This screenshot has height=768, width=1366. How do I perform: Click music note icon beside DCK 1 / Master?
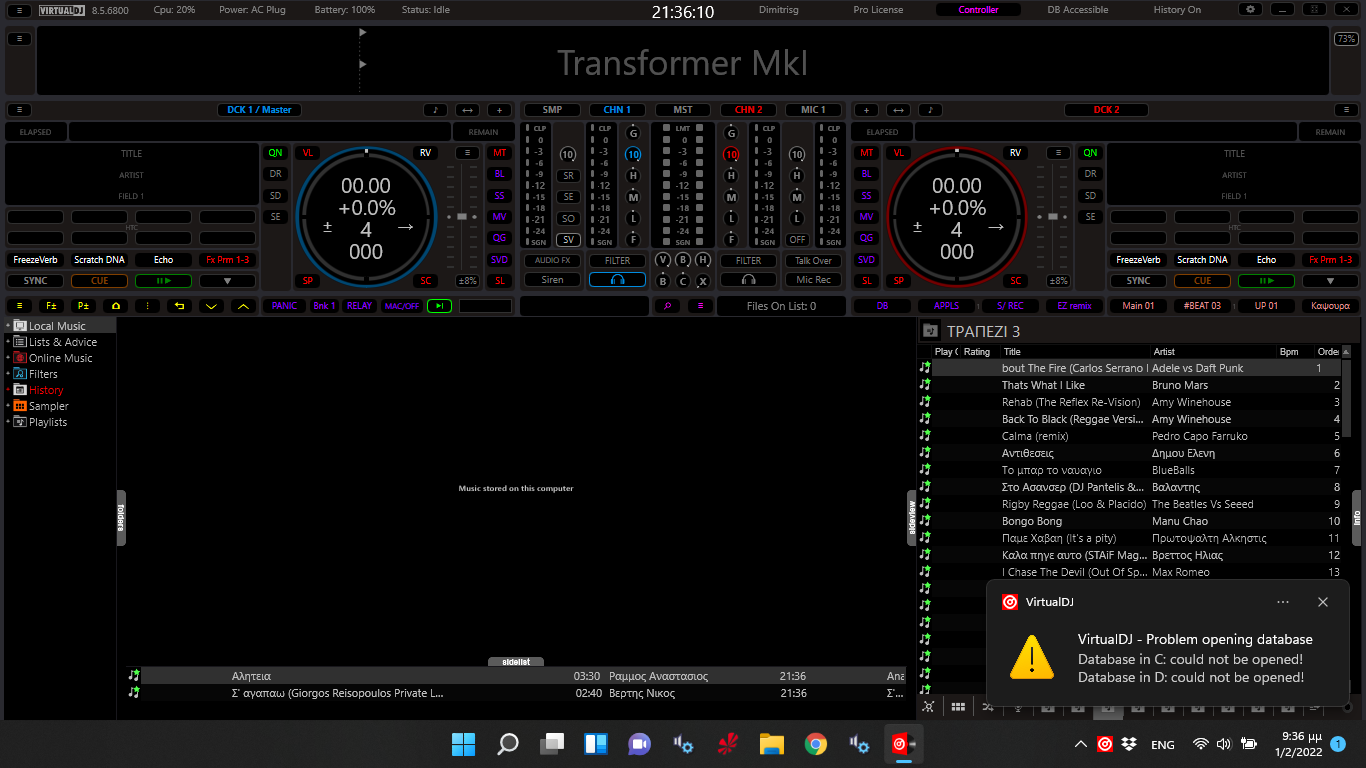pyautogui.click(x=435, y=110)
